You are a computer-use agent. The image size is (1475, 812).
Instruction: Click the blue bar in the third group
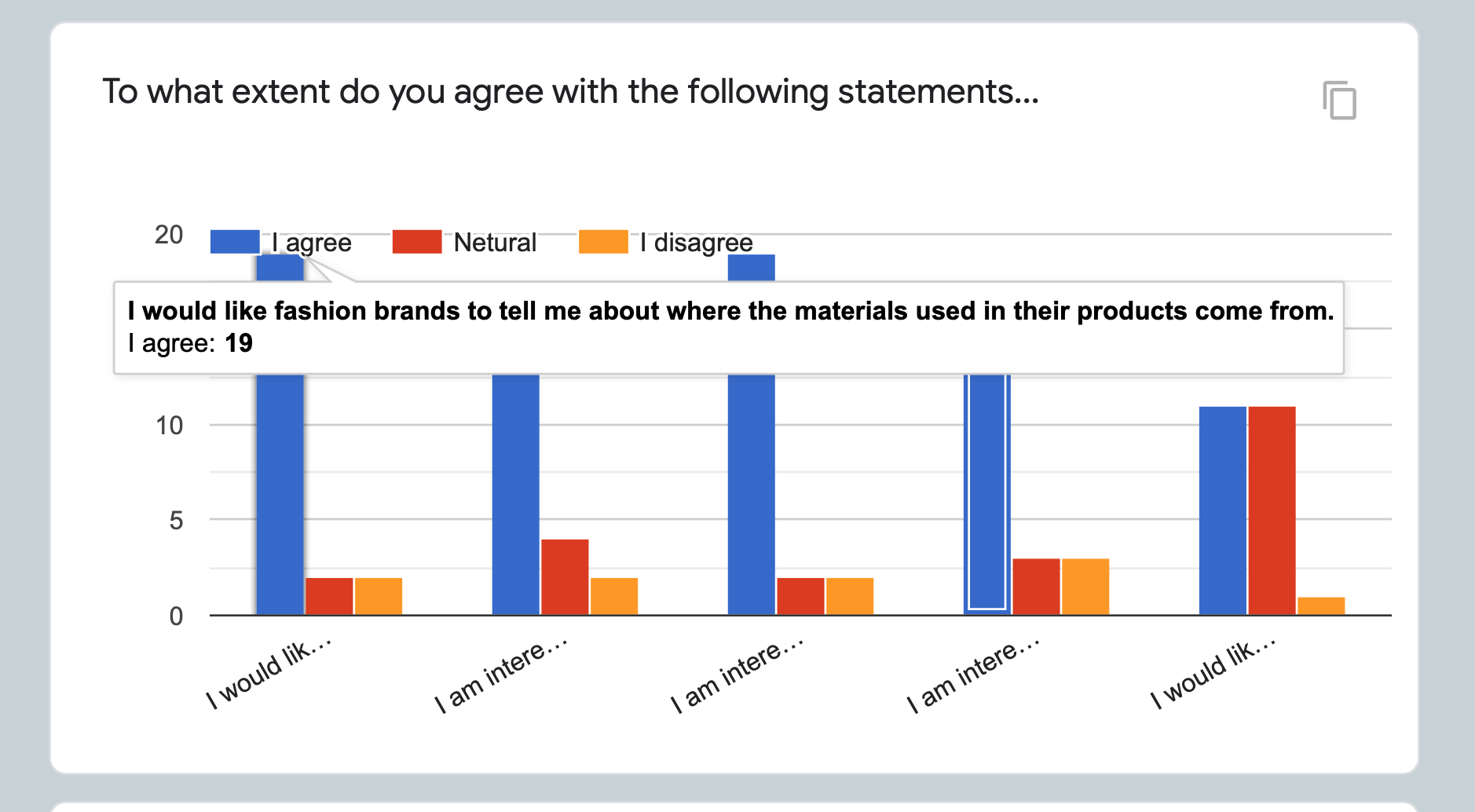tap(752, 495)
